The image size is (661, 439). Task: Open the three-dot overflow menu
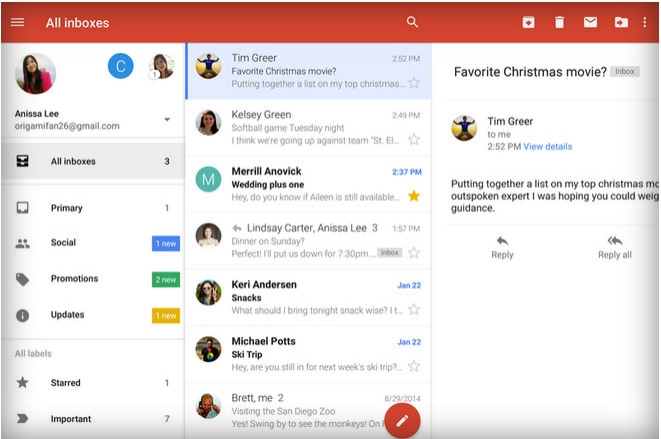645,22
